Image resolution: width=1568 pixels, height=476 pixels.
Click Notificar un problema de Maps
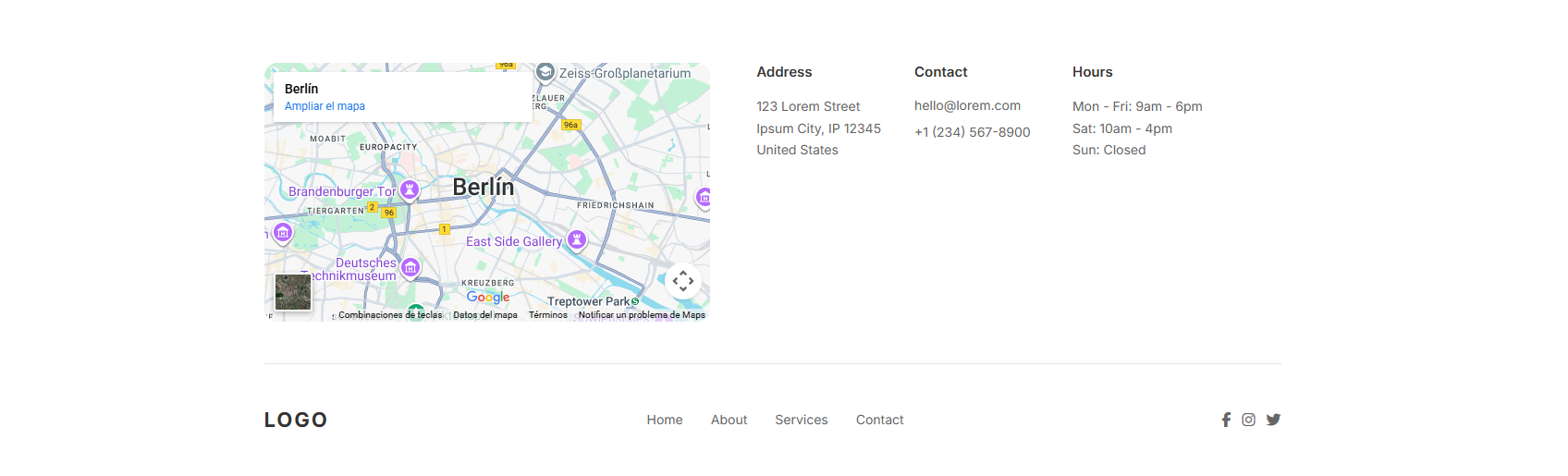pyautogui.click(x=642, y=315)
